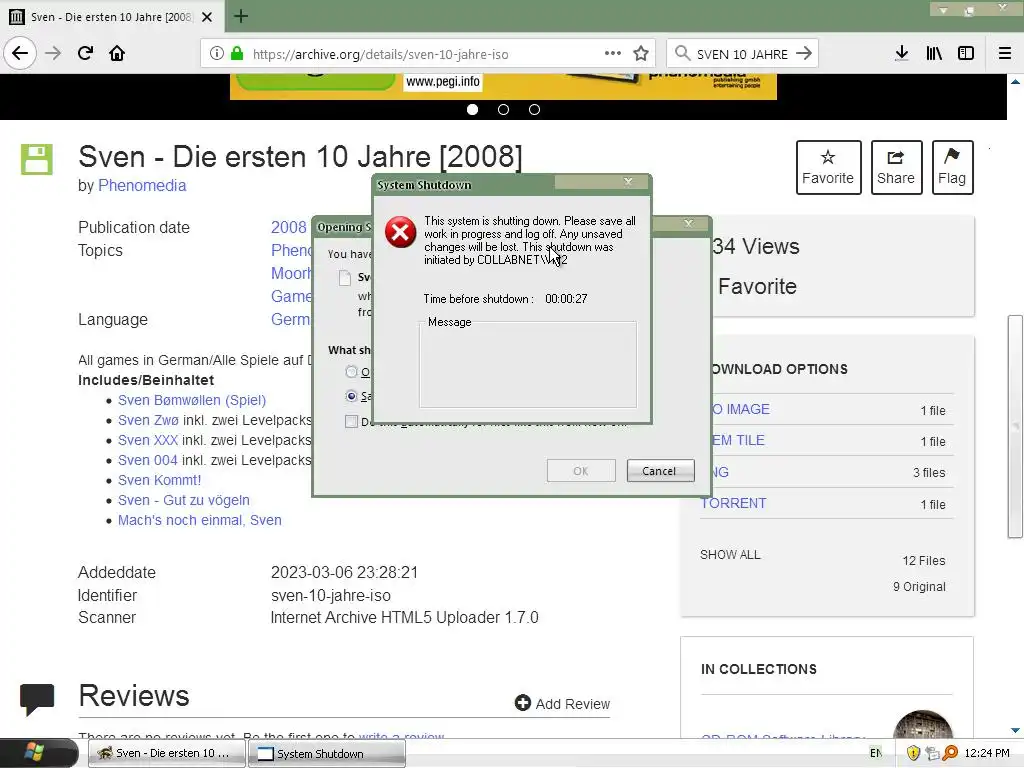Viewport: 1024px width, 768px height.
Task: Open the Sven - Gut zu vögeln link
Action: click(184, 500)
